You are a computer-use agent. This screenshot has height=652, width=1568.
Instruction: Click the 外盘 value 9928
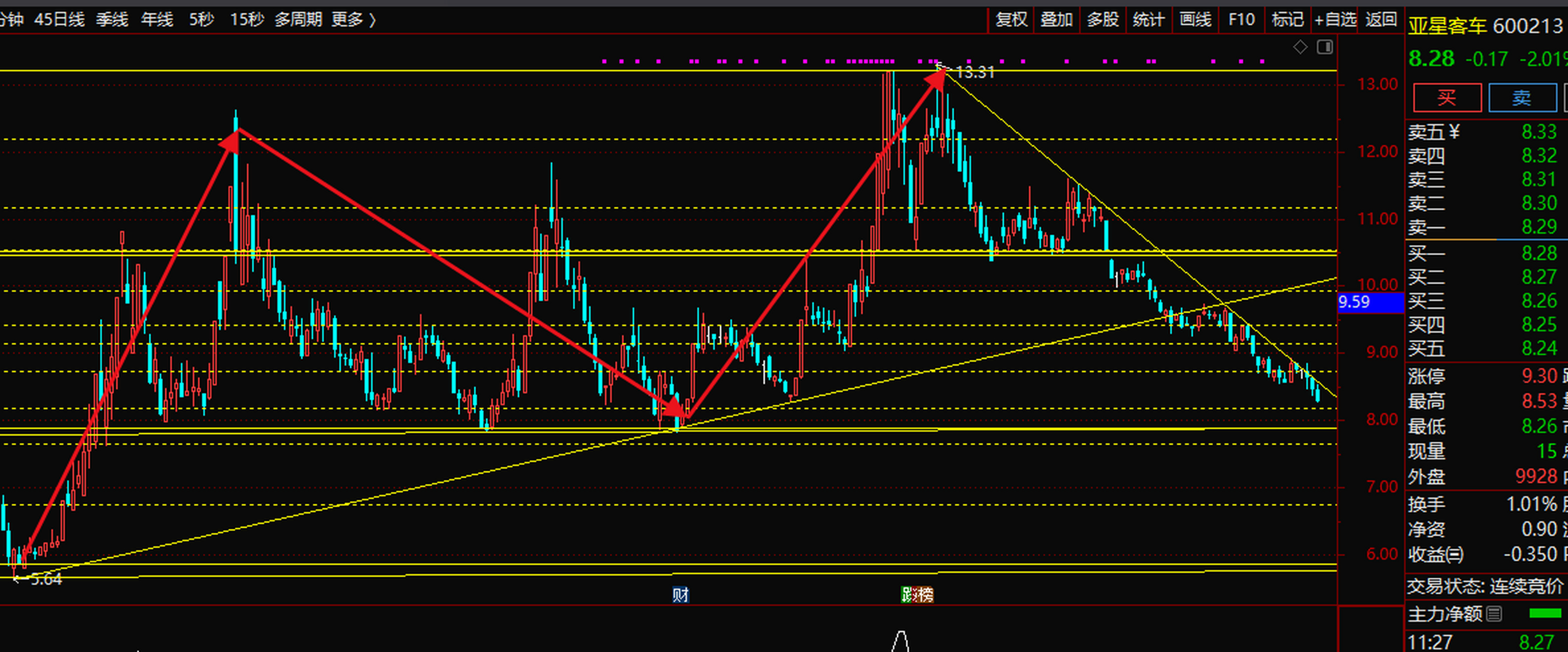[1536, 476]
